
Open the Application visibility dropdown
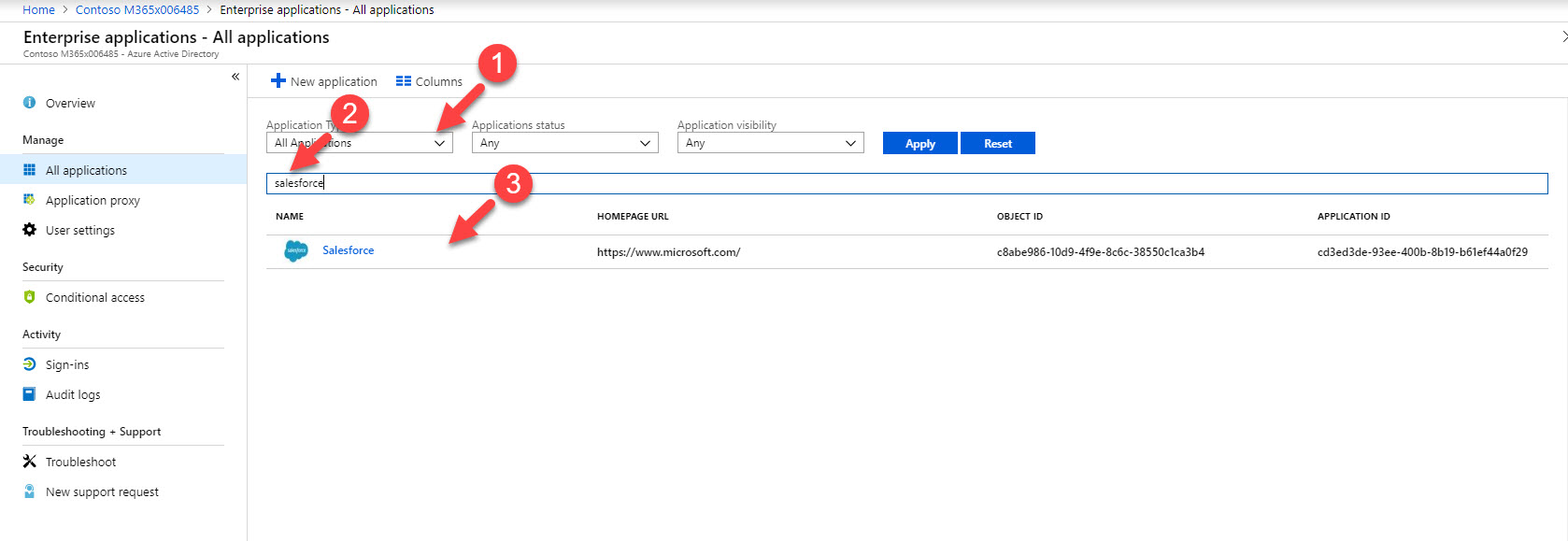coord(771,143)
